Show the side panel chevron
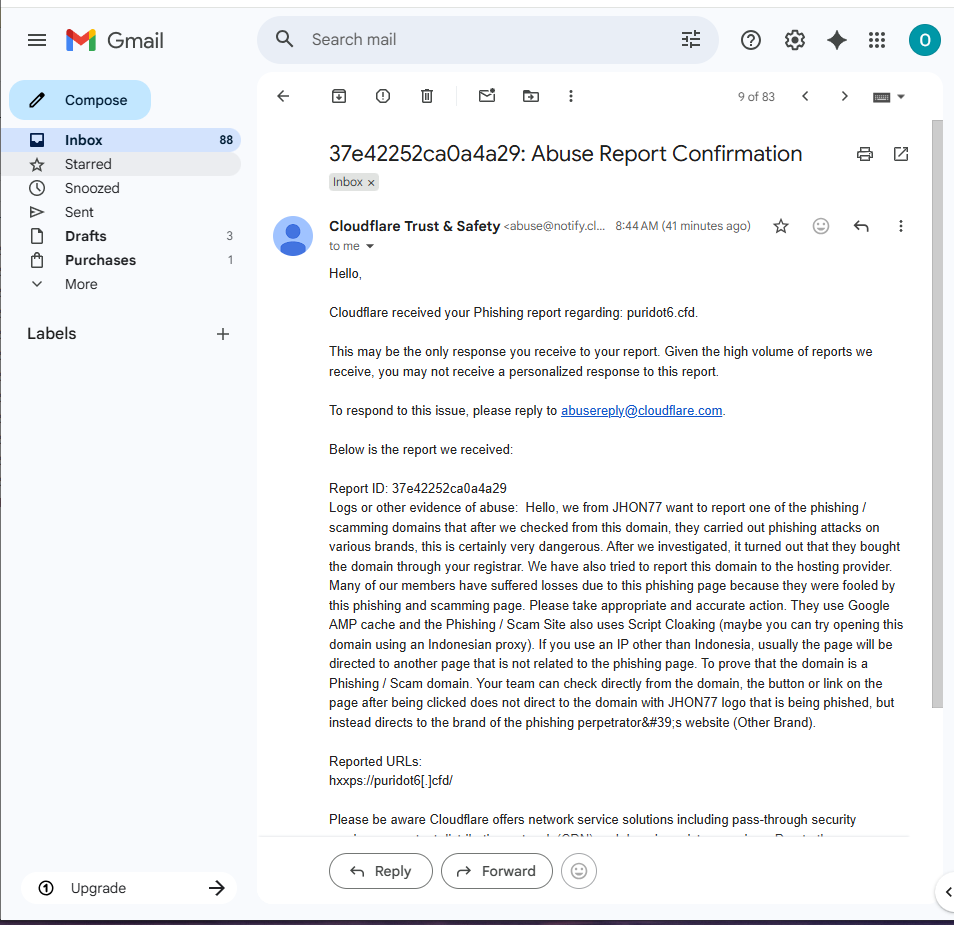The width and height of the screenshot is (954, 925). [947, 892]
